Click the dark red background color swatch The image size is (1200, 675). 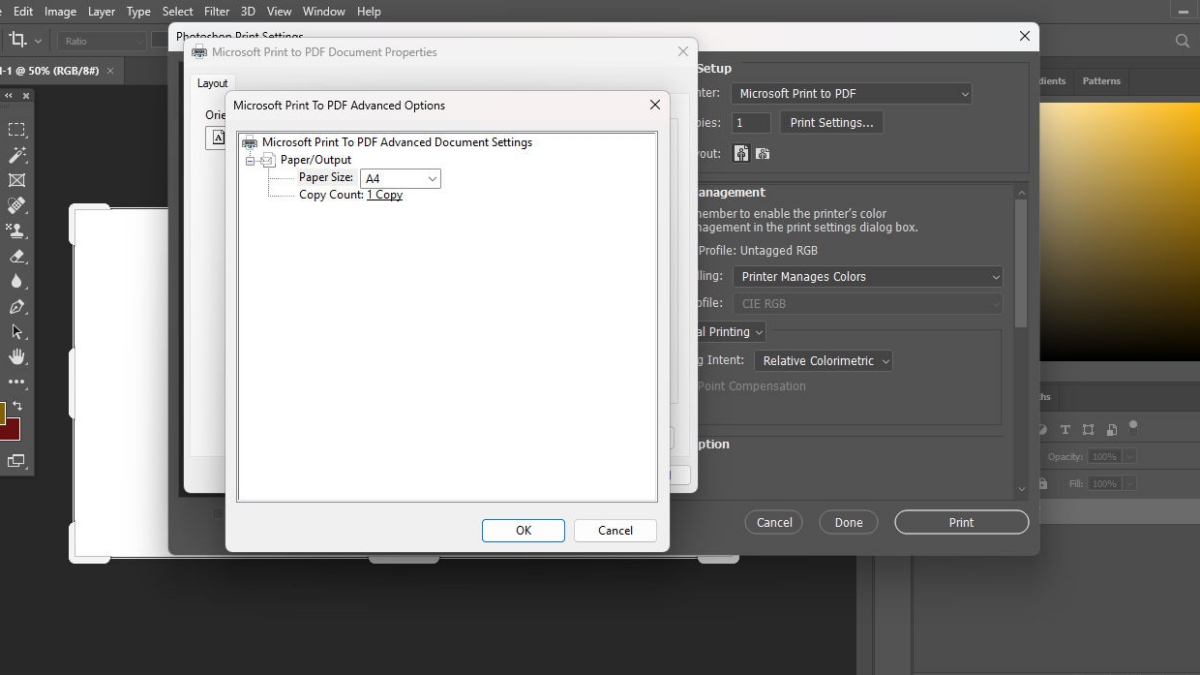click(10, 431)
